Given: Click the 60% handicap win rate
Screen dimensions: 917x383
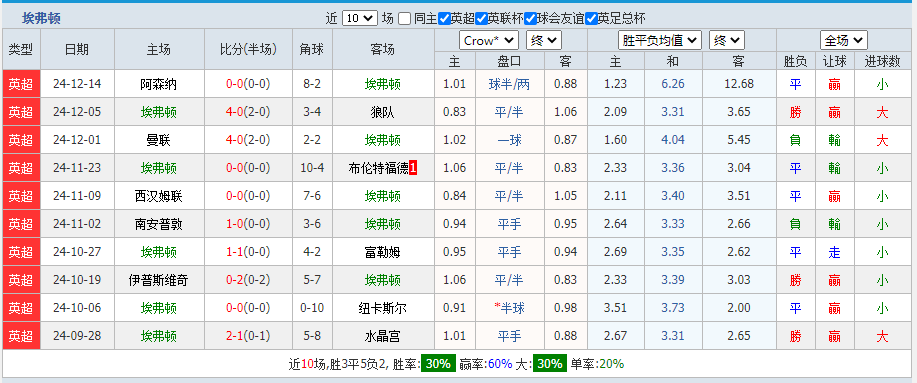Looking at the screenshot, I should [x=500, y=364].
